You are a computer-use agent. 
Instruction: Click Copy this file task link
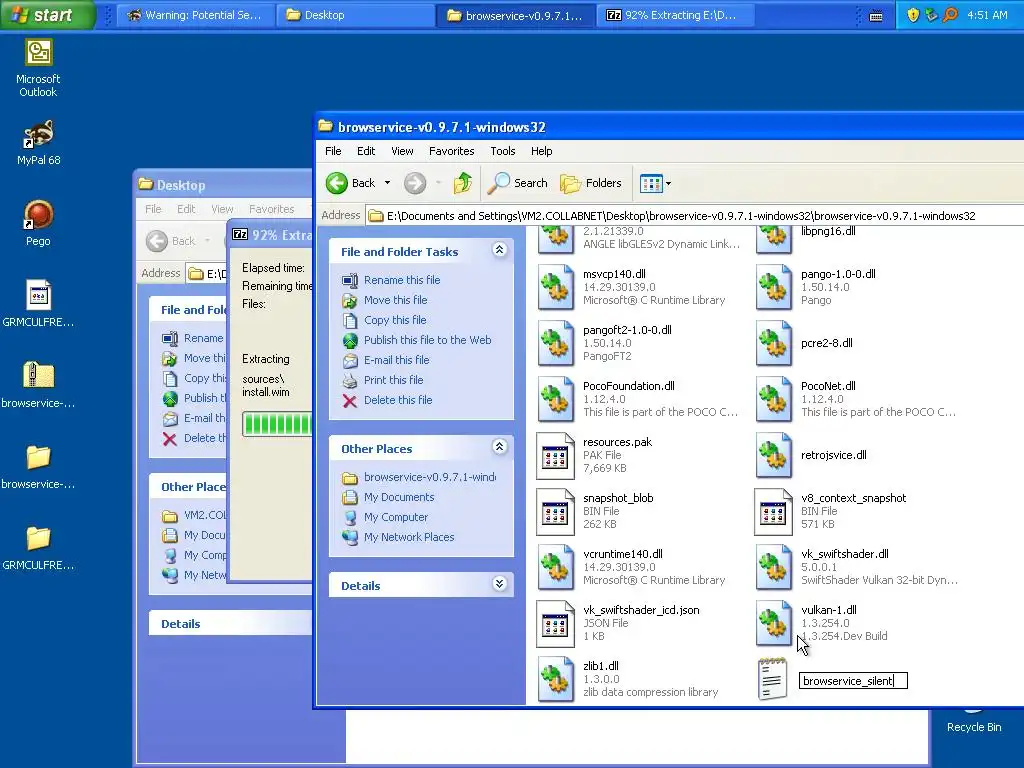[394, 320]
